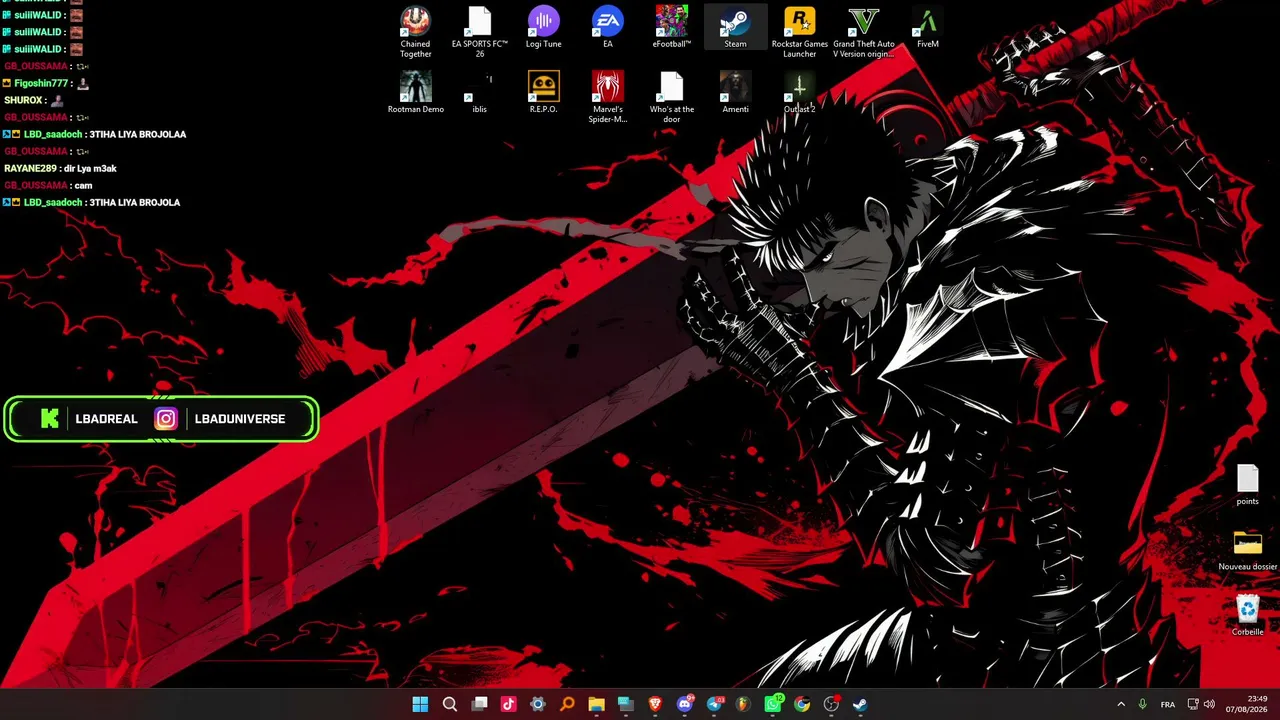
Task: Select the R.E.P.O. game icon
Action: [544, 93]
